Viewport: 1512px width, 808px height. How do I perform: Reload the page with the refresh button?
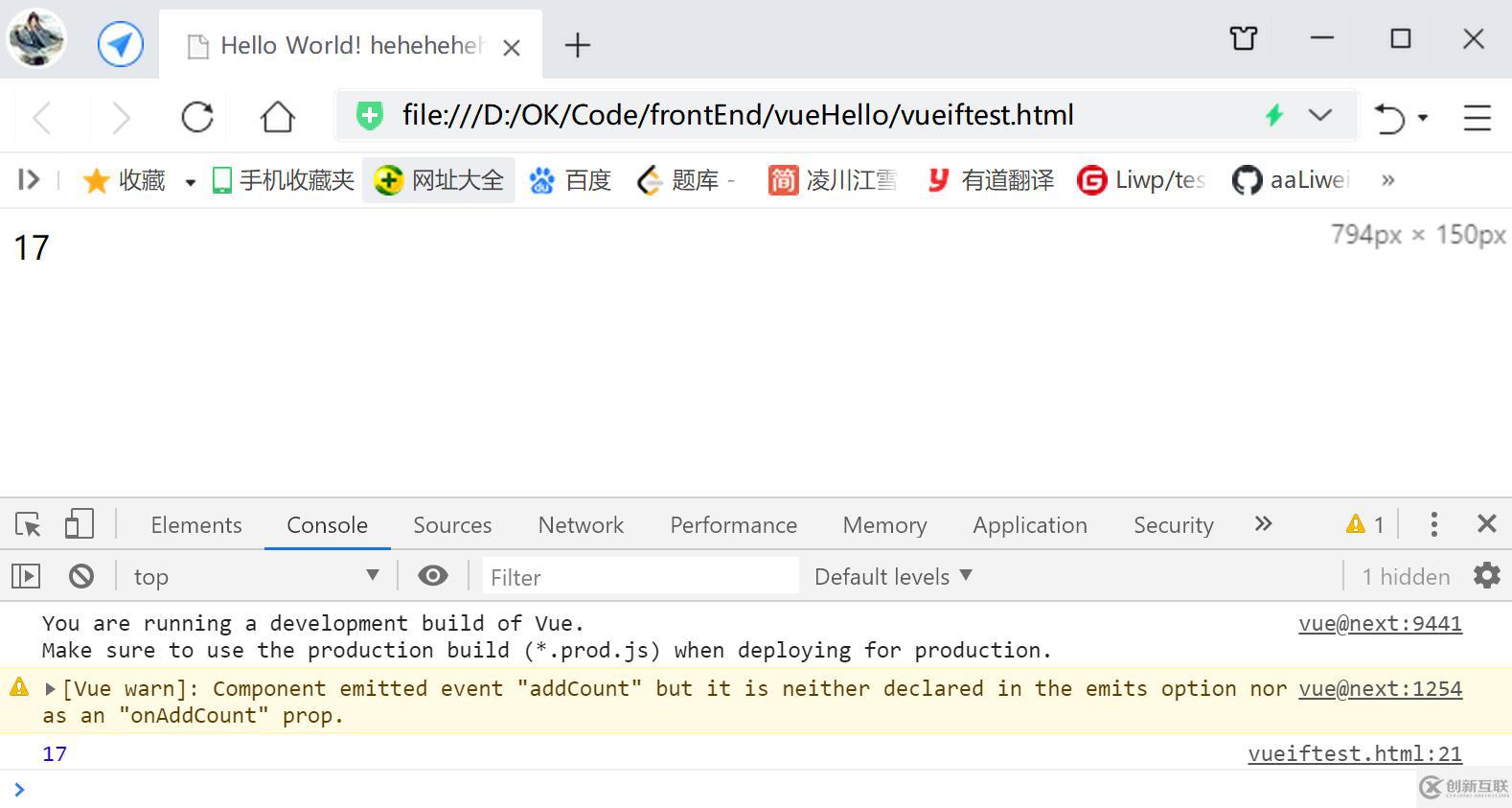pyautogui.click(x=197, y=117)
